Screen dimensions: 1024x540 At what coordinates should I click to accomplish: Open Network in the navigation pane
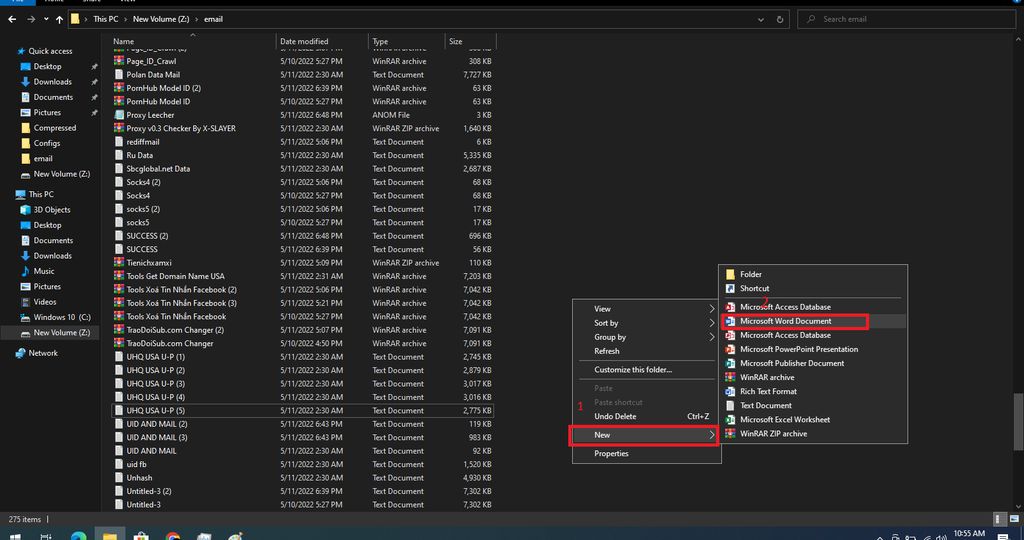coord(43,353)
